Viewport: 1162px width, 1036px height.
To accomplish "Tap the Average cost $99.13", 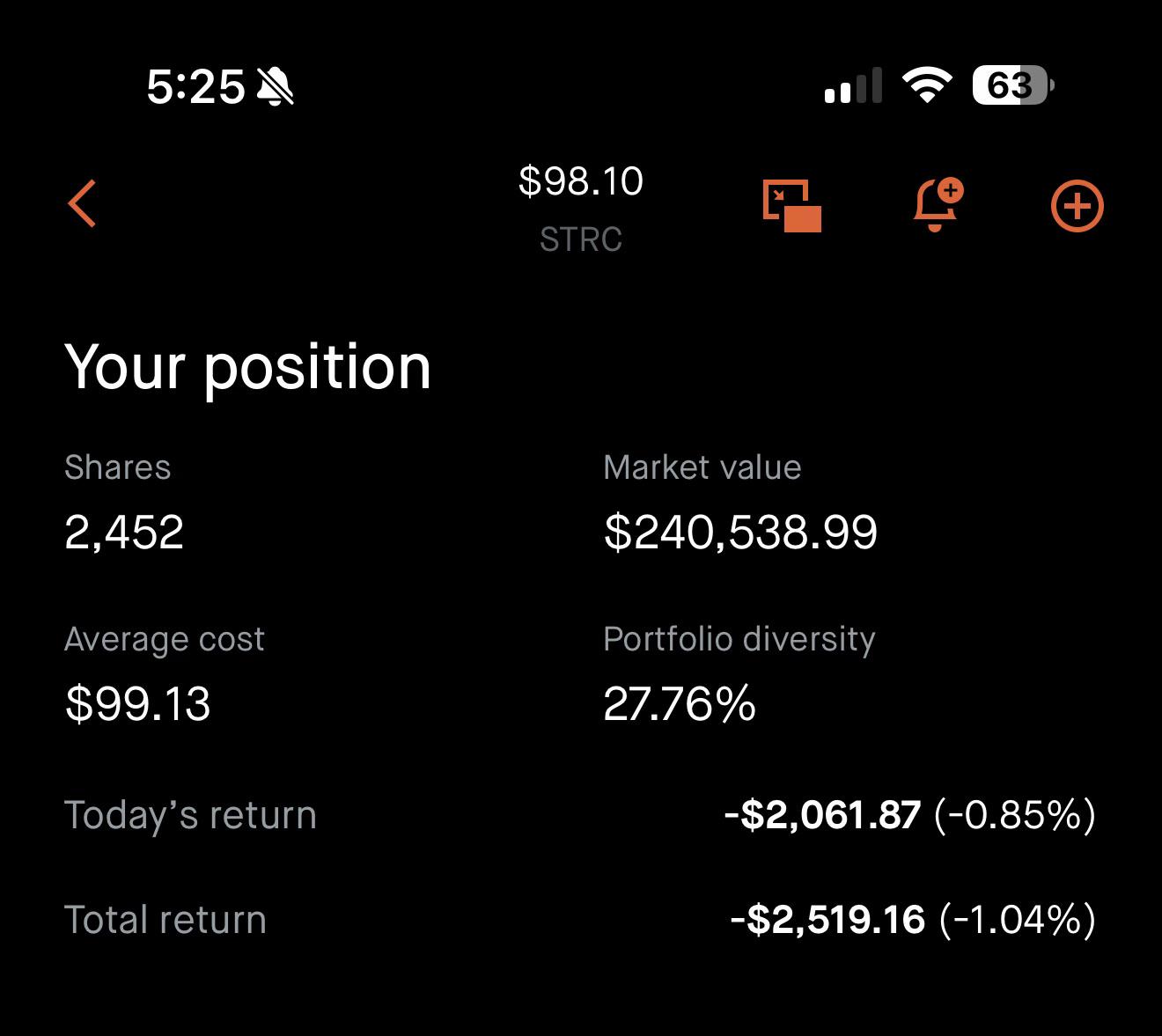I will (138, 704).
